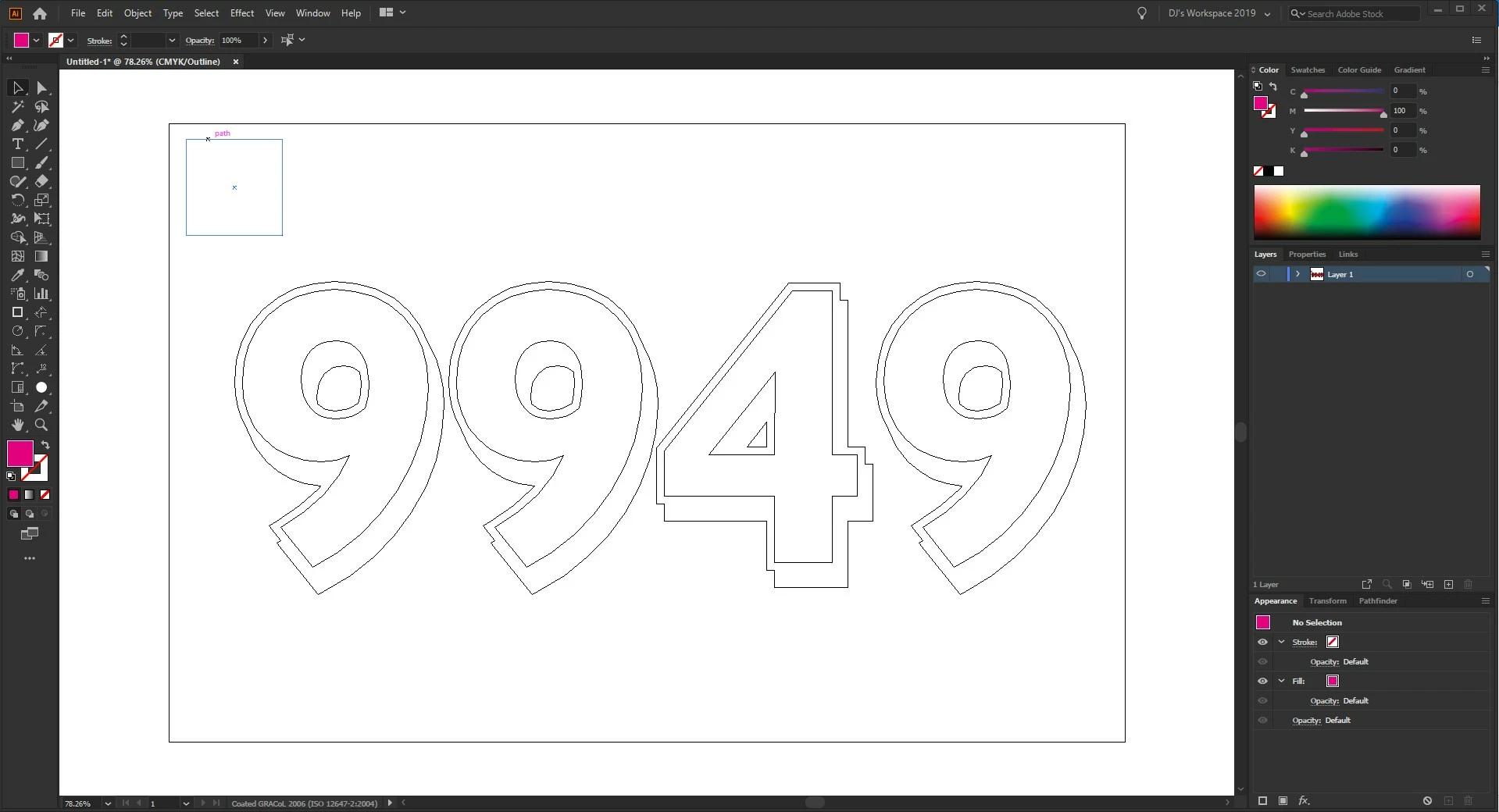Toggle Stroke visibility in Appearance panel
Viewport: 1499px width, 812px height.
point(1262,642)
